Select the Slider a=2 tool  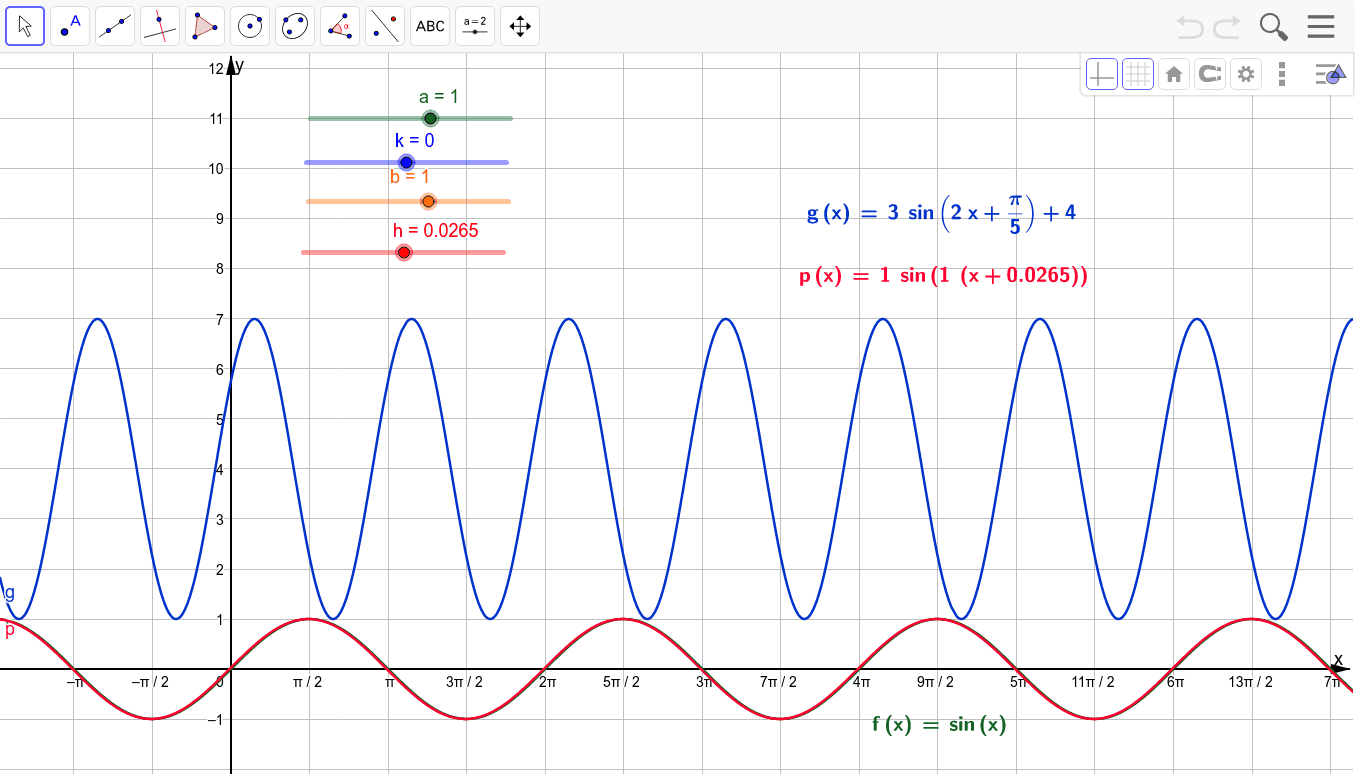475,26
